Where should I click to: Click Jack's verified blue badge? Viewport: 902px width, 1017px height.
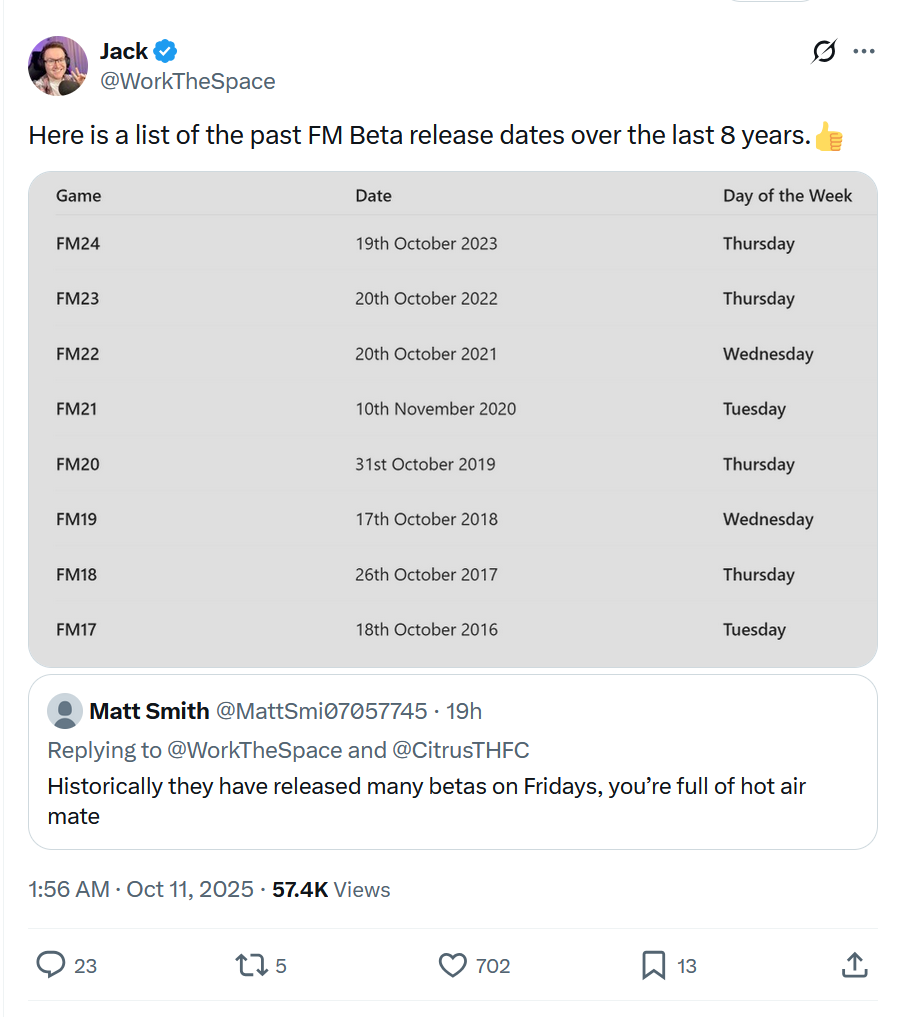click(165, 51)
